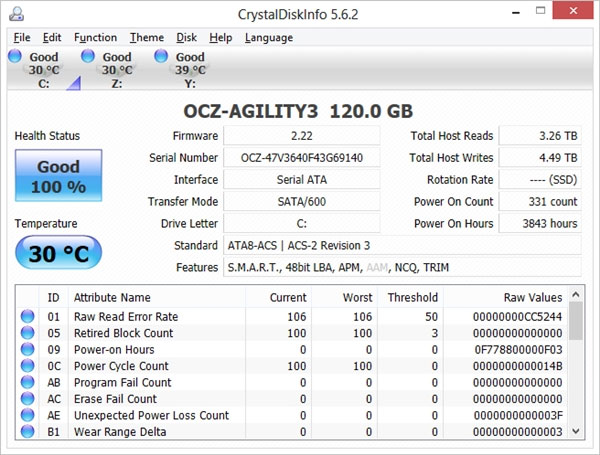This screenshot has width=600, height=455.
Task: Select the Z: drive status orb
Action: pos(88,56)
